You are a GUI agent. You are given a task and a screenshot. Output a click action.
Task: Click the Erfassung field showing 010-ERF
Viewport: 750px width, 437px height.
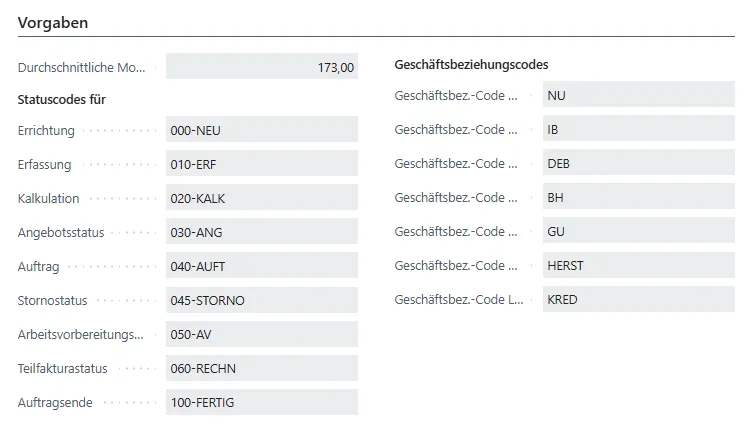tap(262, 165)
